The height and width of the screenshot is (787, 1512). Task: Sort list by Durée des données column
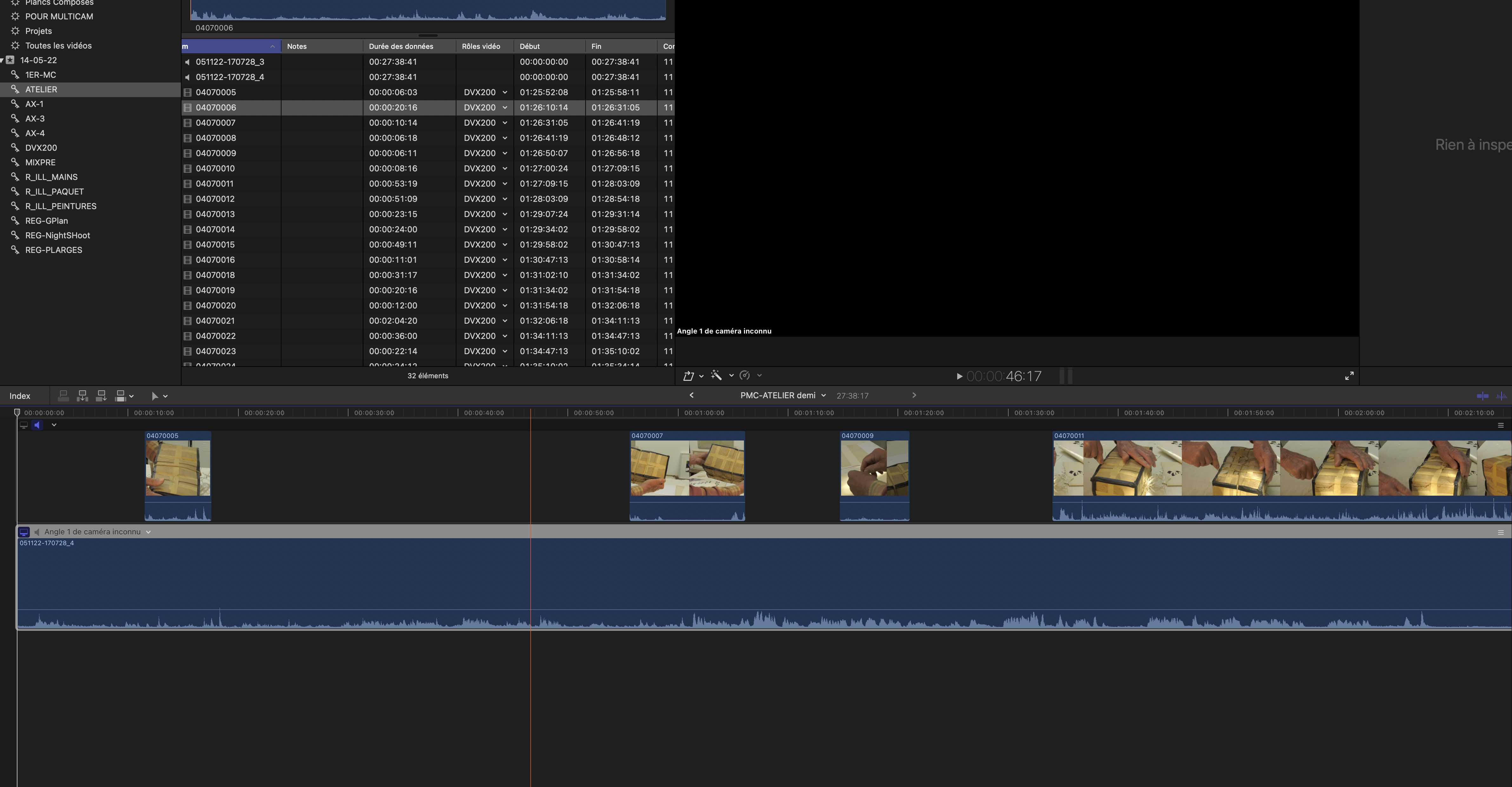click(x=401, y=46)
